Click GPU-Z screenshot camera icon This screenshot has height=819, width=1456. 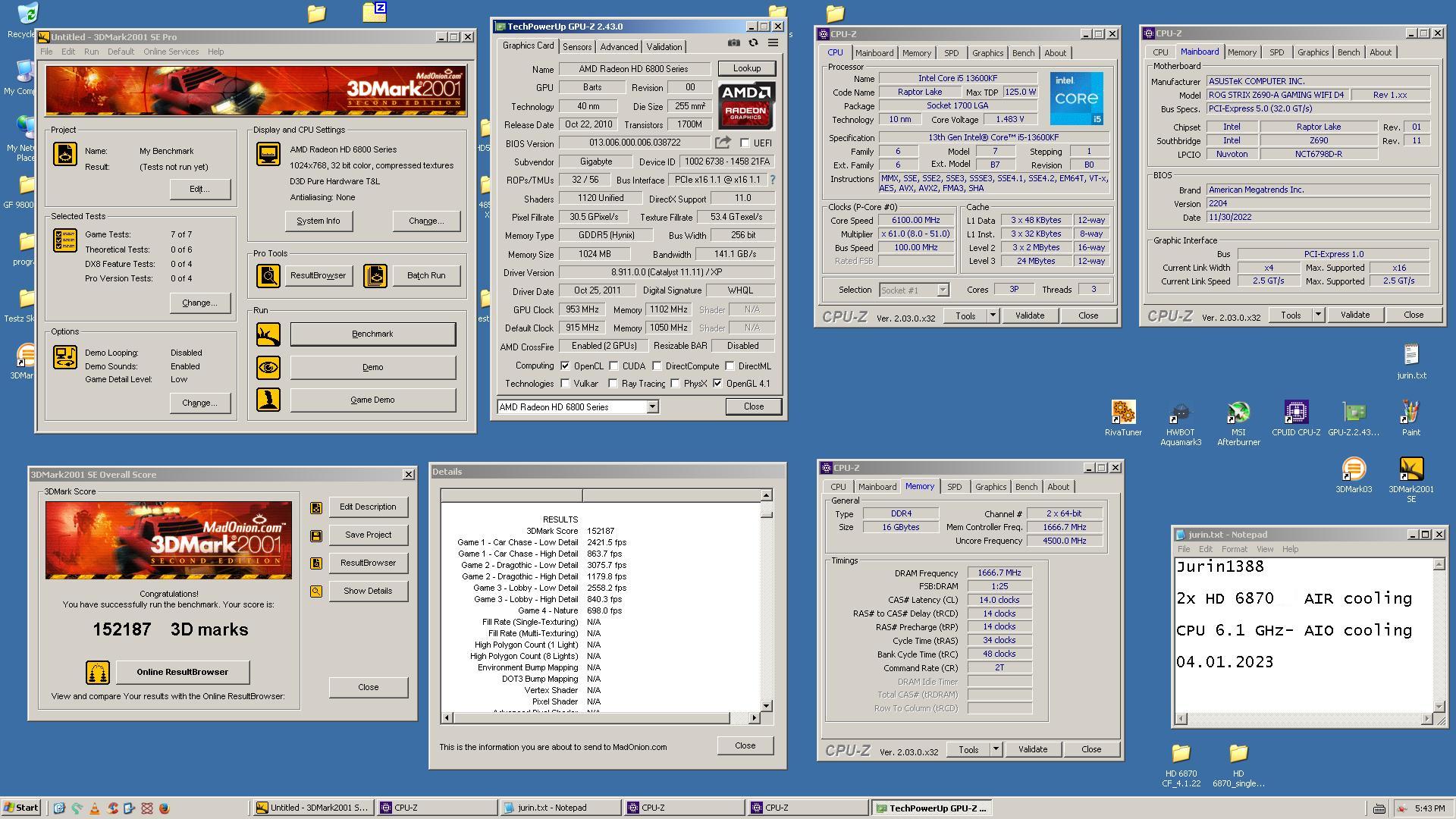(x=733, y=43)
